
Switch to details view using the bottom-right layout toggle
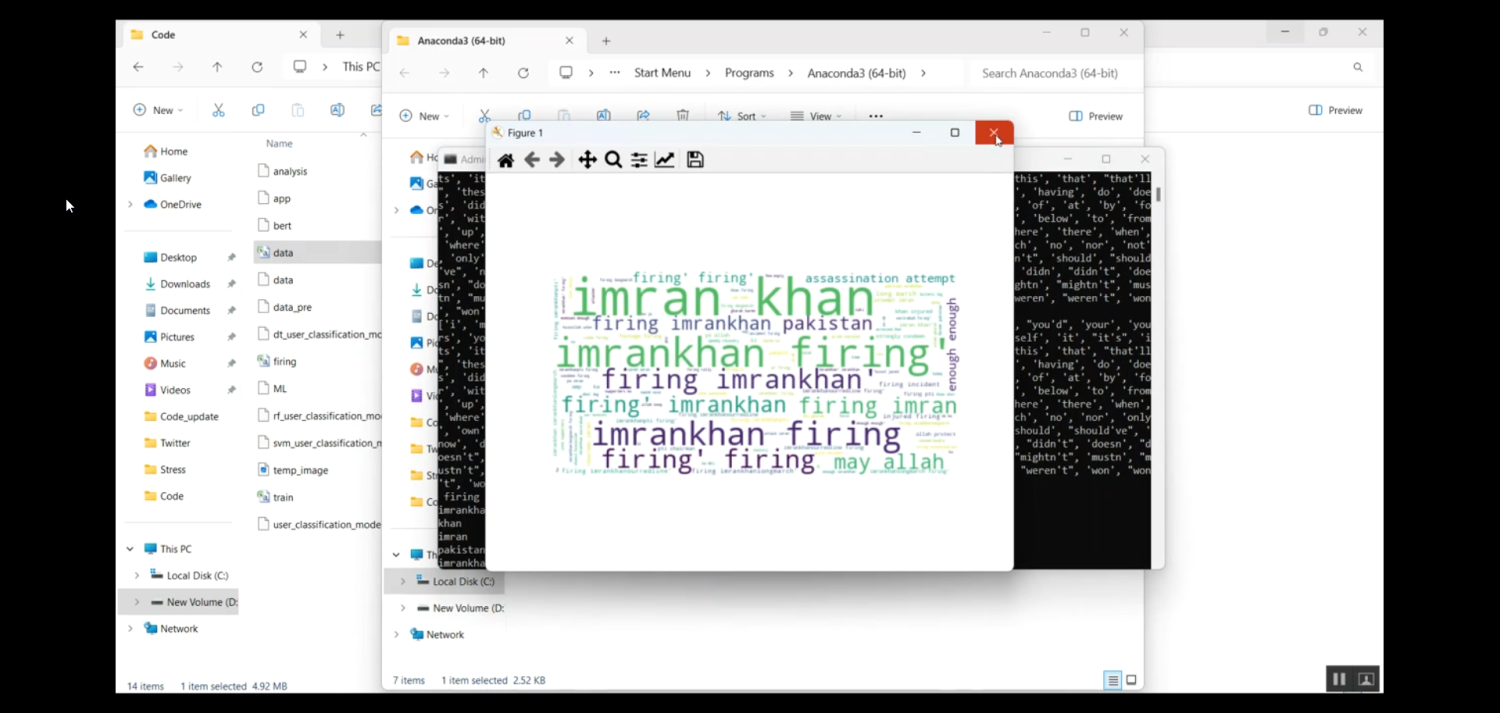pyautogui.click(x=1112, y=680)
